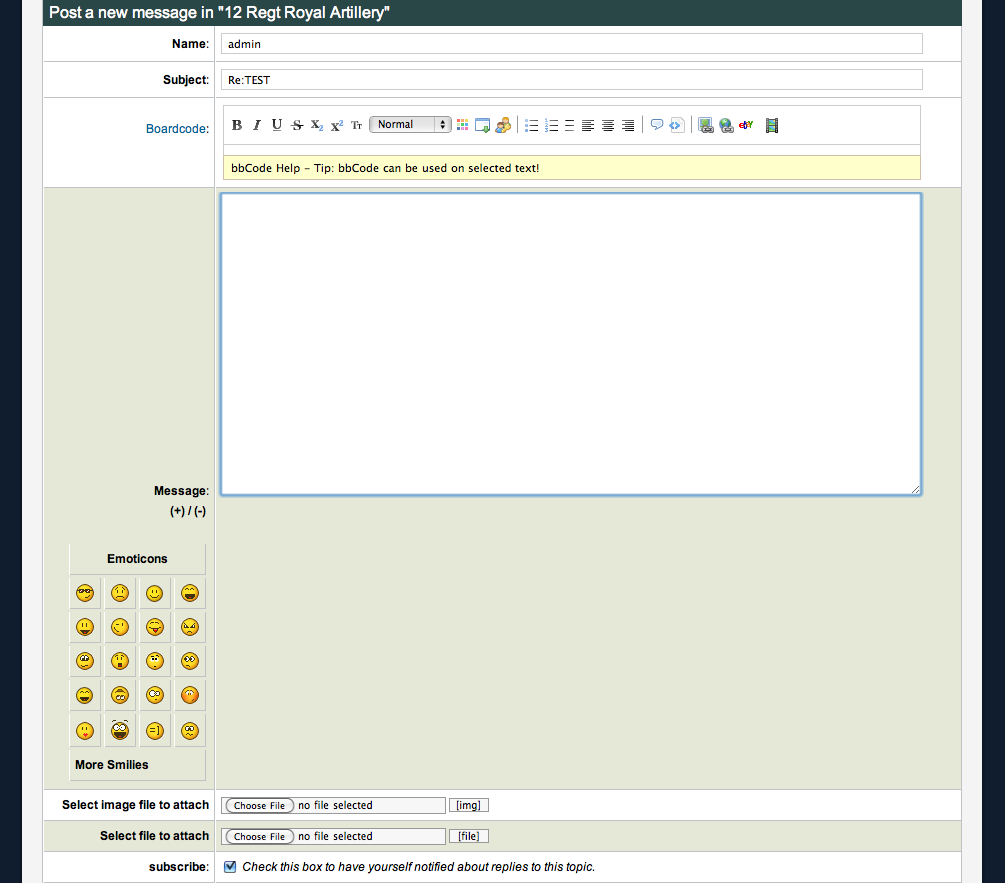Center-align the selected text
1005x883 pixels.
[x=608, y=125]
